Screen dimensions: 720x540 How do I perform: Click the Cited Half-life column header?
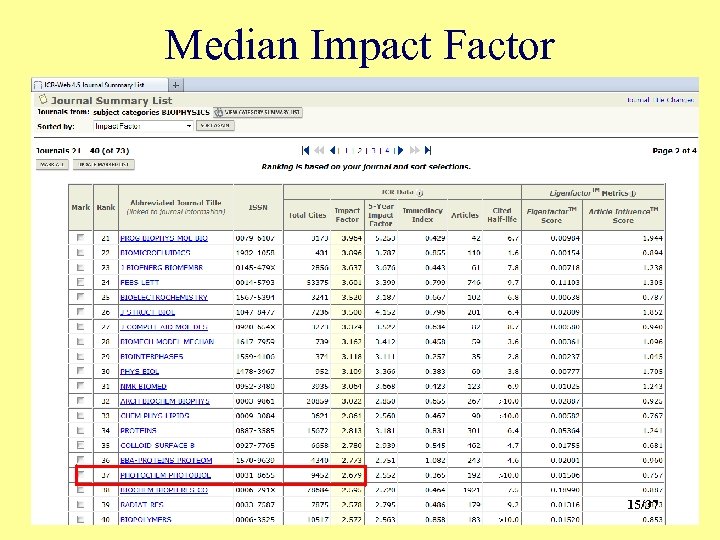point(502,215)
